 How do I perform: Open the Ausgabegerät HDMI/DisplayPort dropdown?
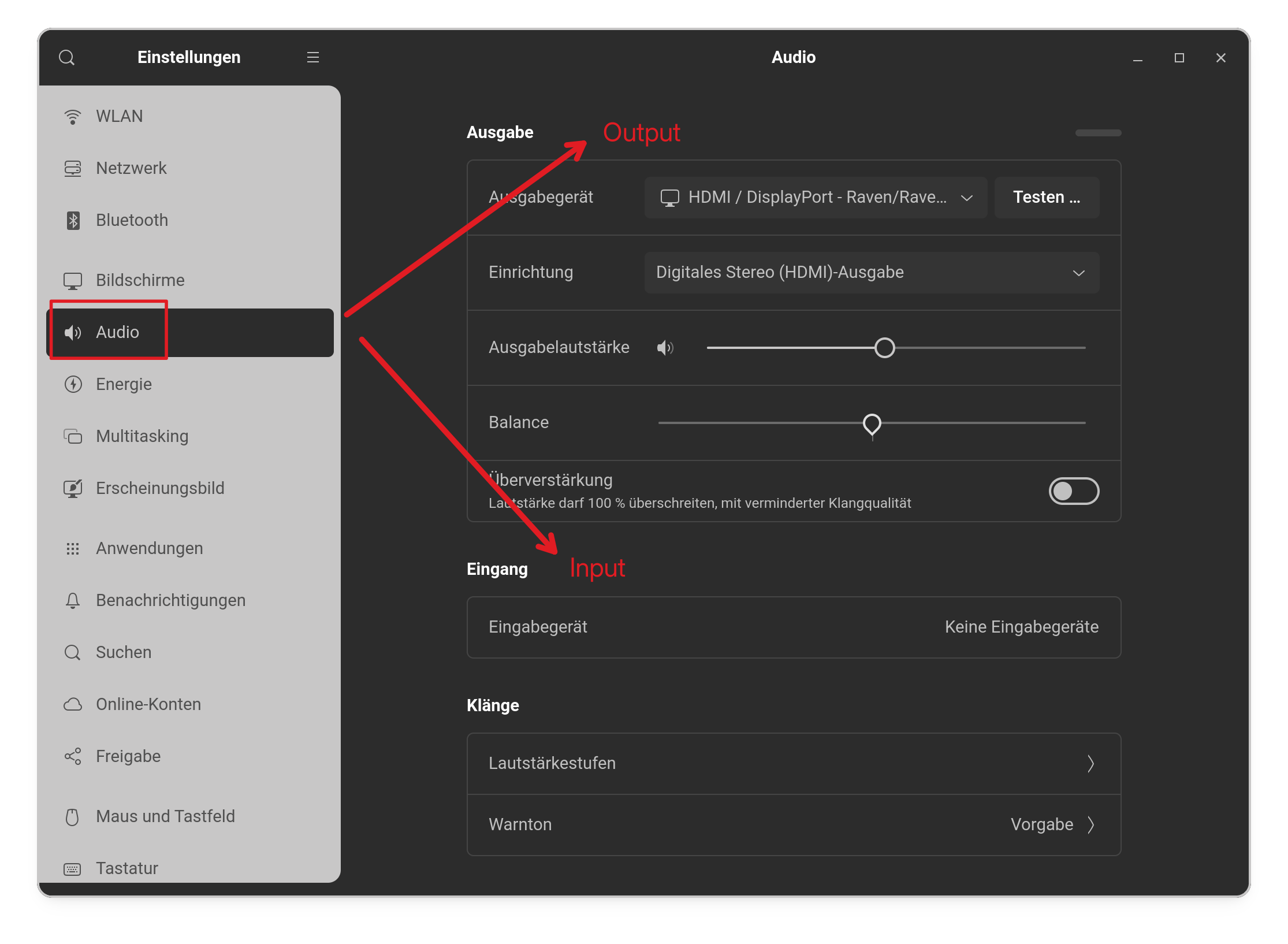click(815, 198)
